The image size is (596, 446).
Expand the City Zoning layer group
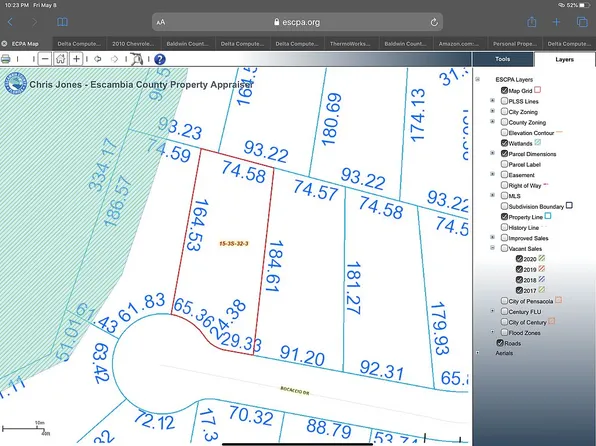(493, 111)
